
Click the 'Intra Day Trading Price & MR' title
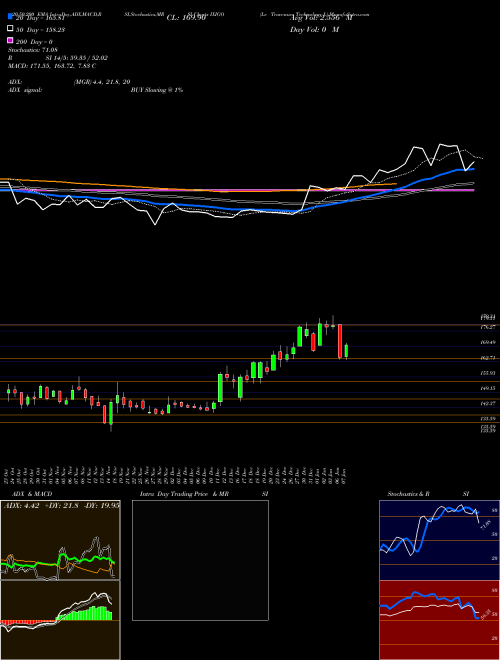(x=184, y=494)
